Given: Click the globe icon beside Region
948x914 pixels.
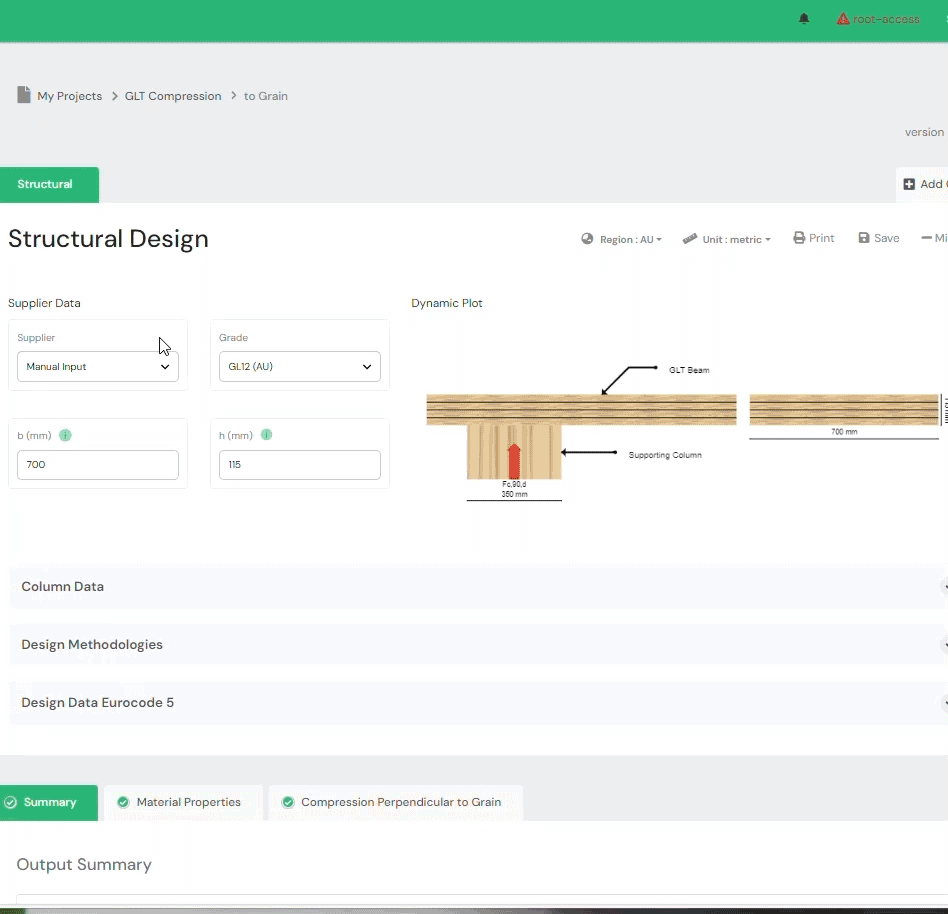Looking at the screenshot, I should 587,239.
